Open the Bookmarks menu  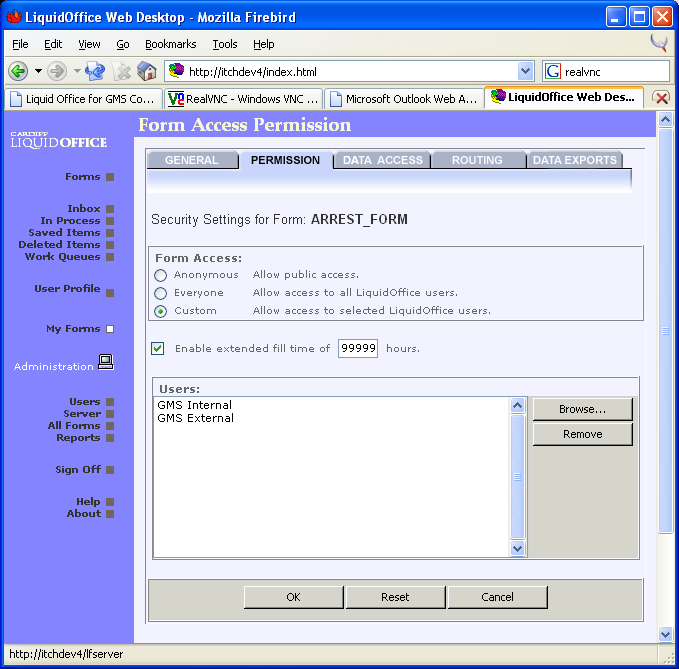(x=170, y=44)
